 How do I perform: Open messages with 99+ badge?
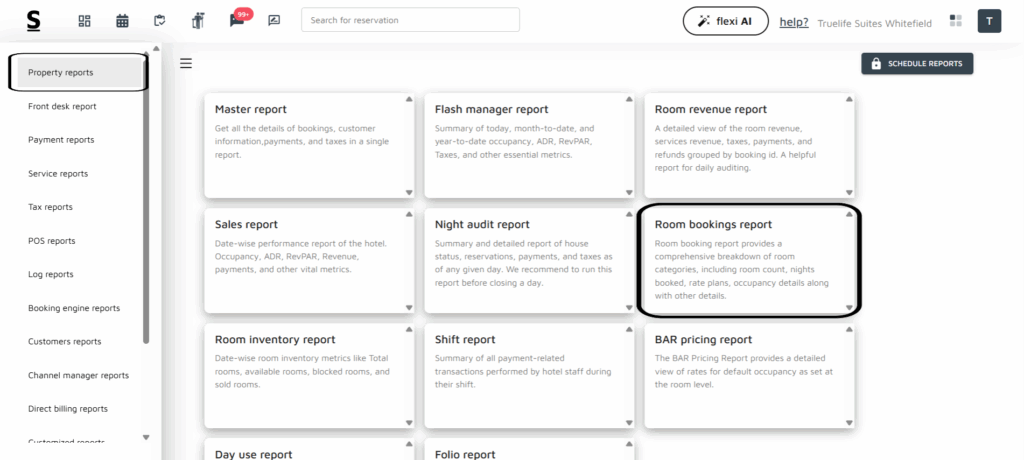click(x=237, y=20)
